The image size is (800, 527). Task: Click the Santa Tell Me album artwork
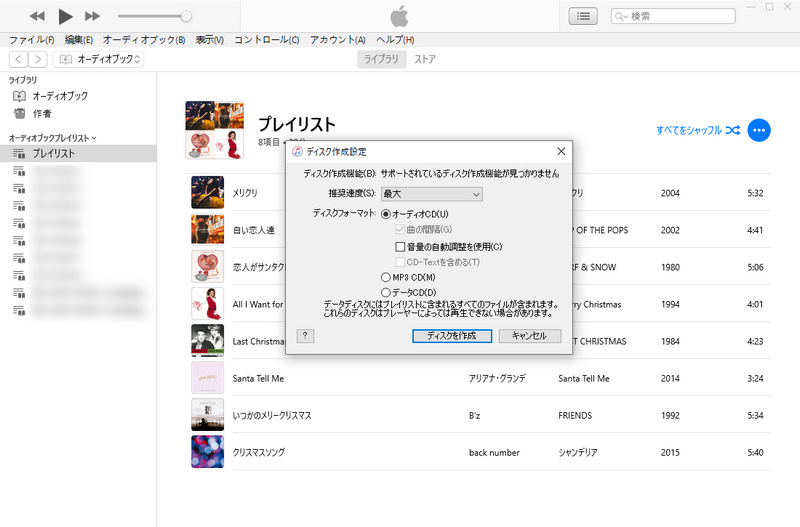(x=208, y=378)
